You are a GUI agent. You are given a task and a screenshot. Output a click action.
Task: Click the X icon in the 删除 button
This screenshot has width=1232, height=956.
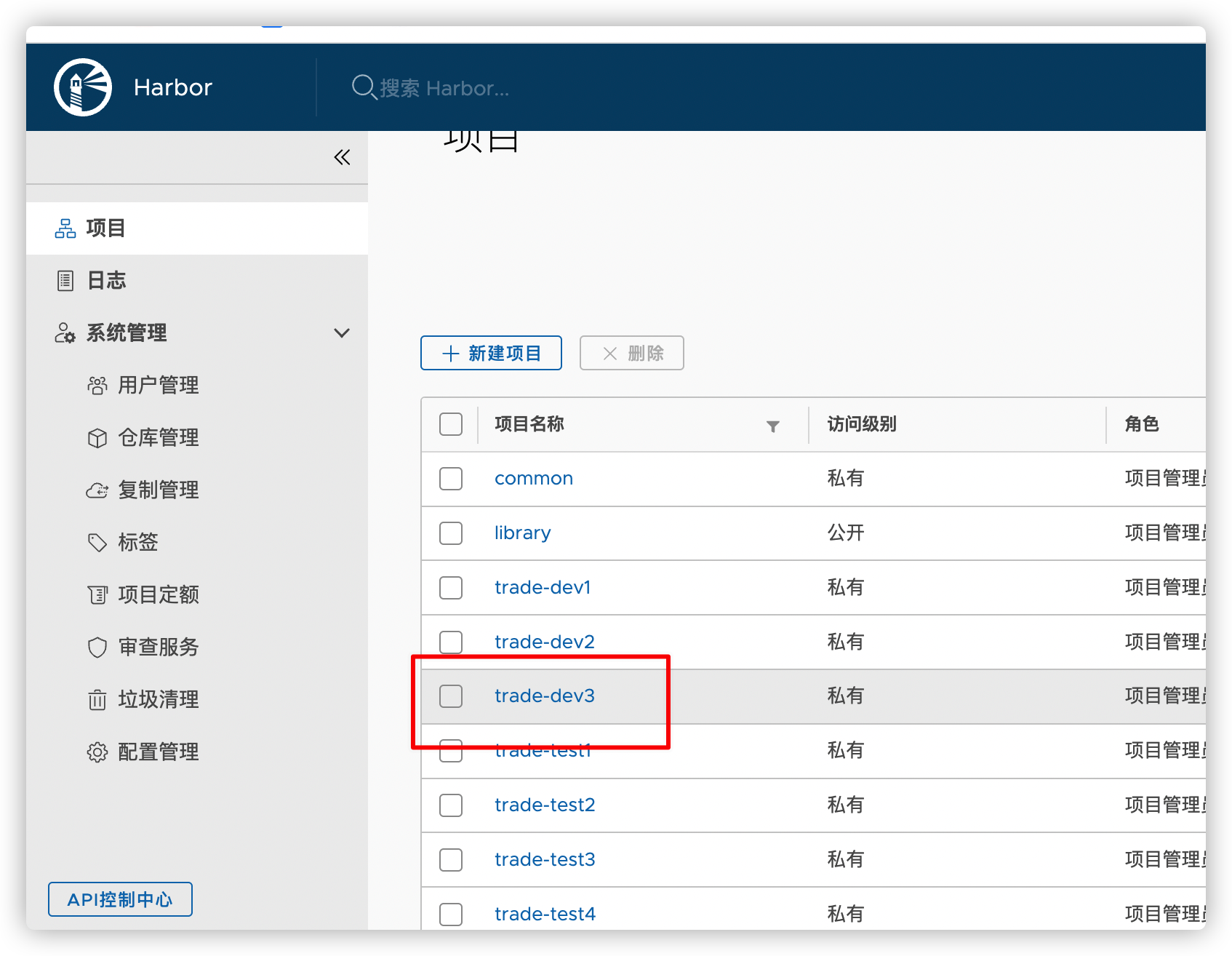click(x=610, y=354)
